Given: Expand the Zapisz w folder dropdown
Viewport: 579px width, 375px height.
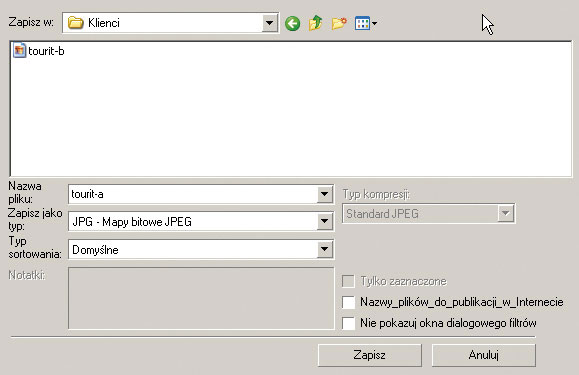Looking at the screenshot, I should (x=270, y=23).
